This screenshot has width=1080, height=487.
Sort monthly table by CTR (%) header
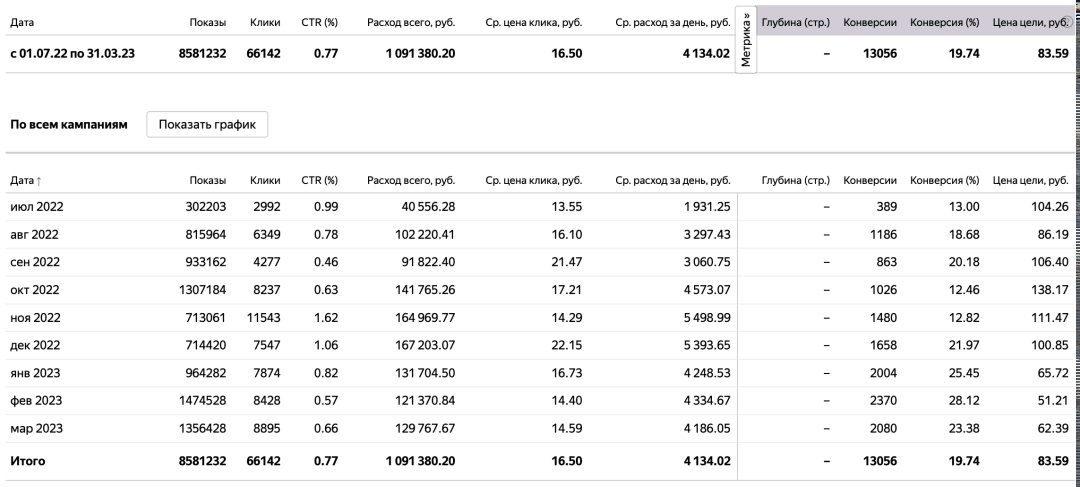point(319,180)
